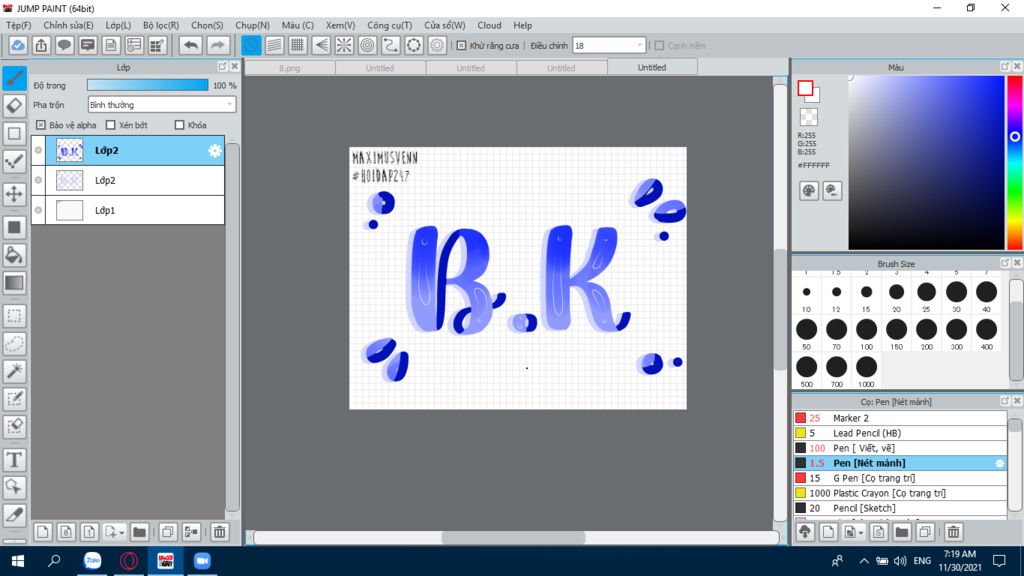This screenshot has height=576, width=1024.
Task: Switch to the B.png tab
Action: pyautogui.click(x=289, y=68)
